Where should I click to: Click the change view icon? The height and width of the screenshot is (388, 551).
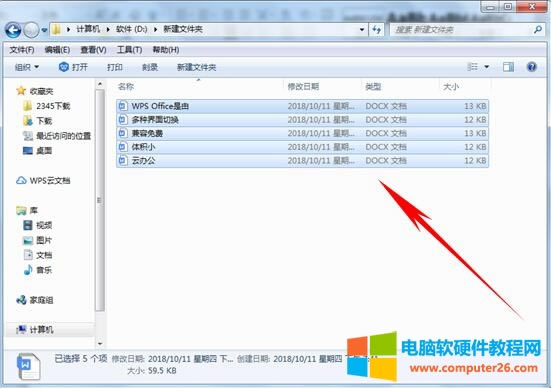pyautogui.click(x=473, y=66)
